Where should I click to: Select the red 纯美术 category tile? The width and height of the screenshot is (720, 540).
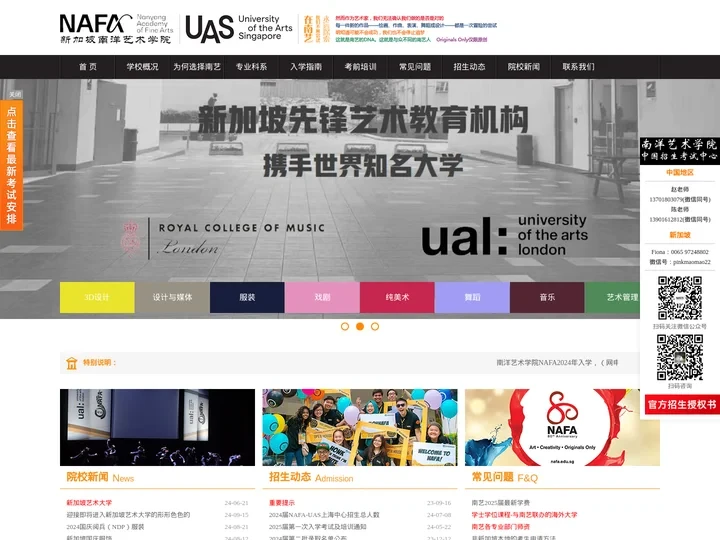pyautogui.click(x=397, y=298)
